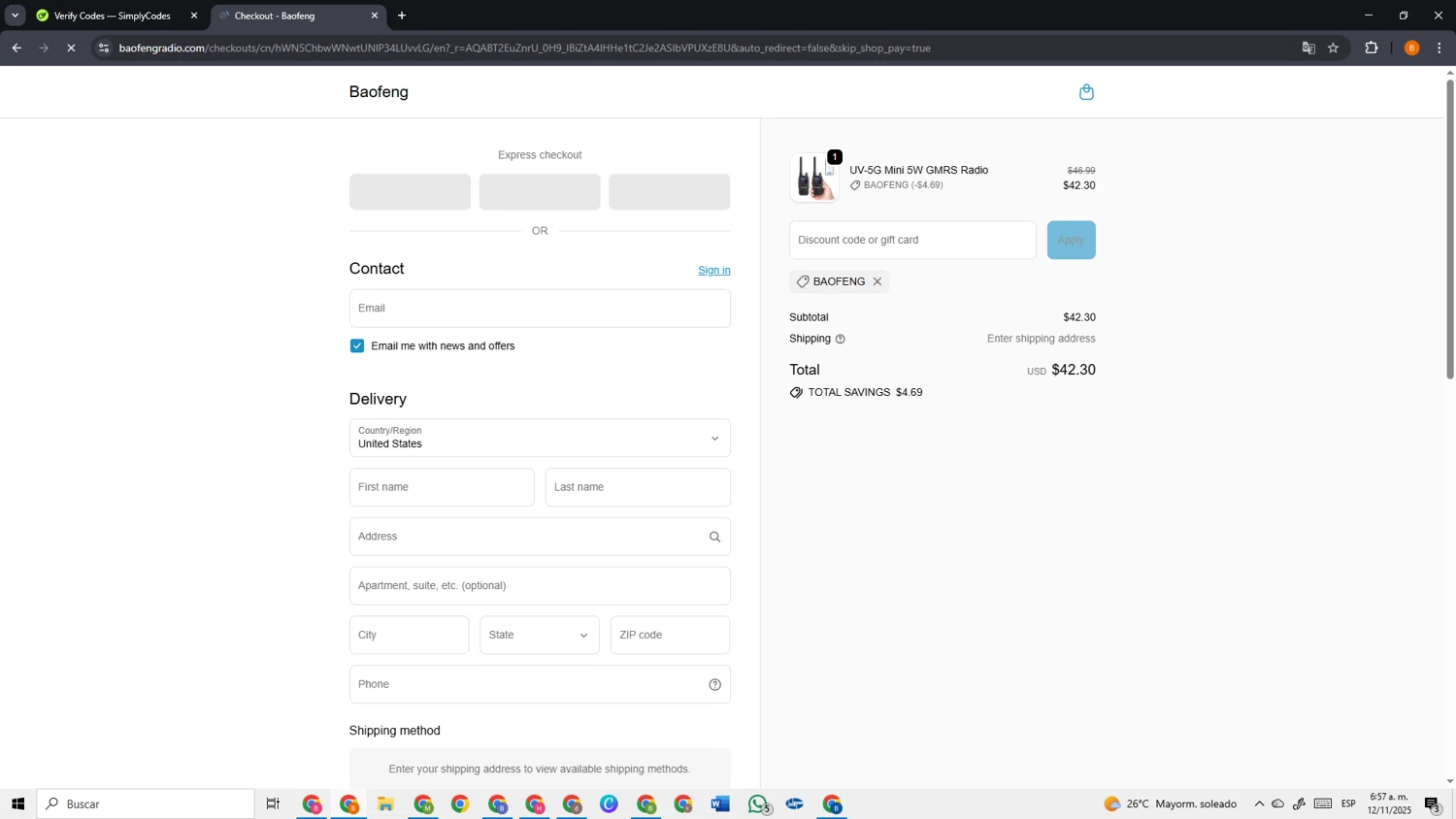Open the Chrome profile avatar
This screenshot has width=1456, height=819.
[x=1411, y=48]
